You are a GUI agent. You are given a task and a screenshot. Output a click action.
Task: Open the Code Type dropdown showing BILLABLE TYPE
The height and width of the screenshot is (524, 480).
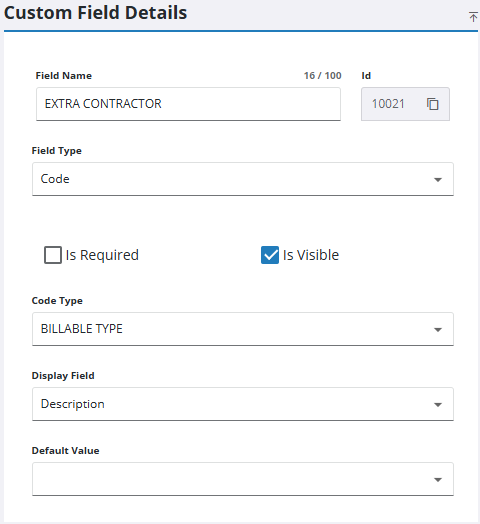click(243, 329)
